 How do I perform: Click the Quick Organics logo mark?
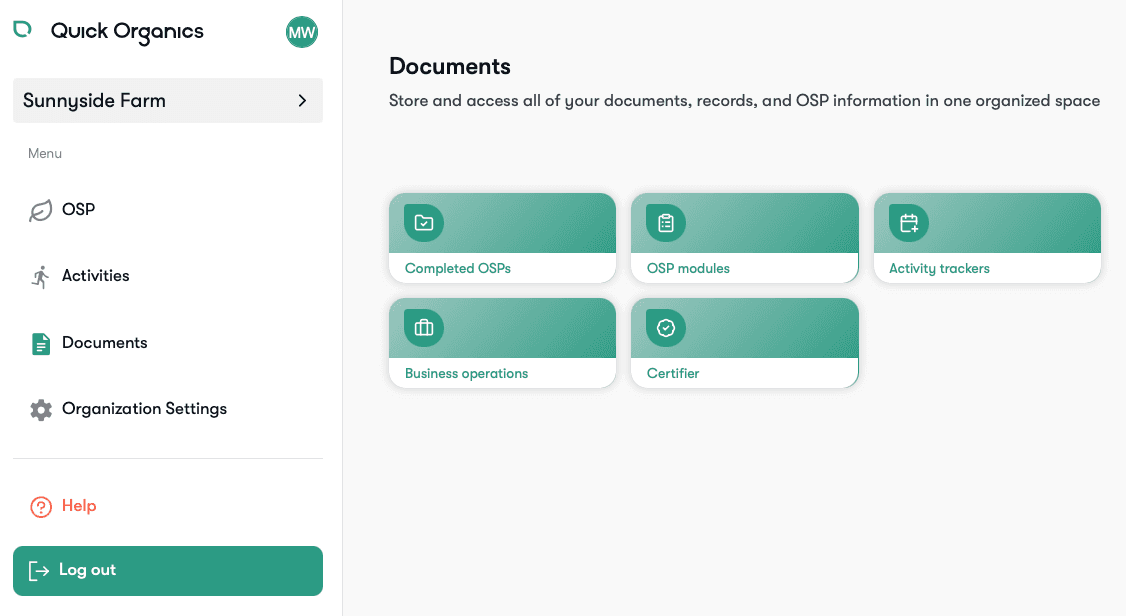[x=22, y=30]
